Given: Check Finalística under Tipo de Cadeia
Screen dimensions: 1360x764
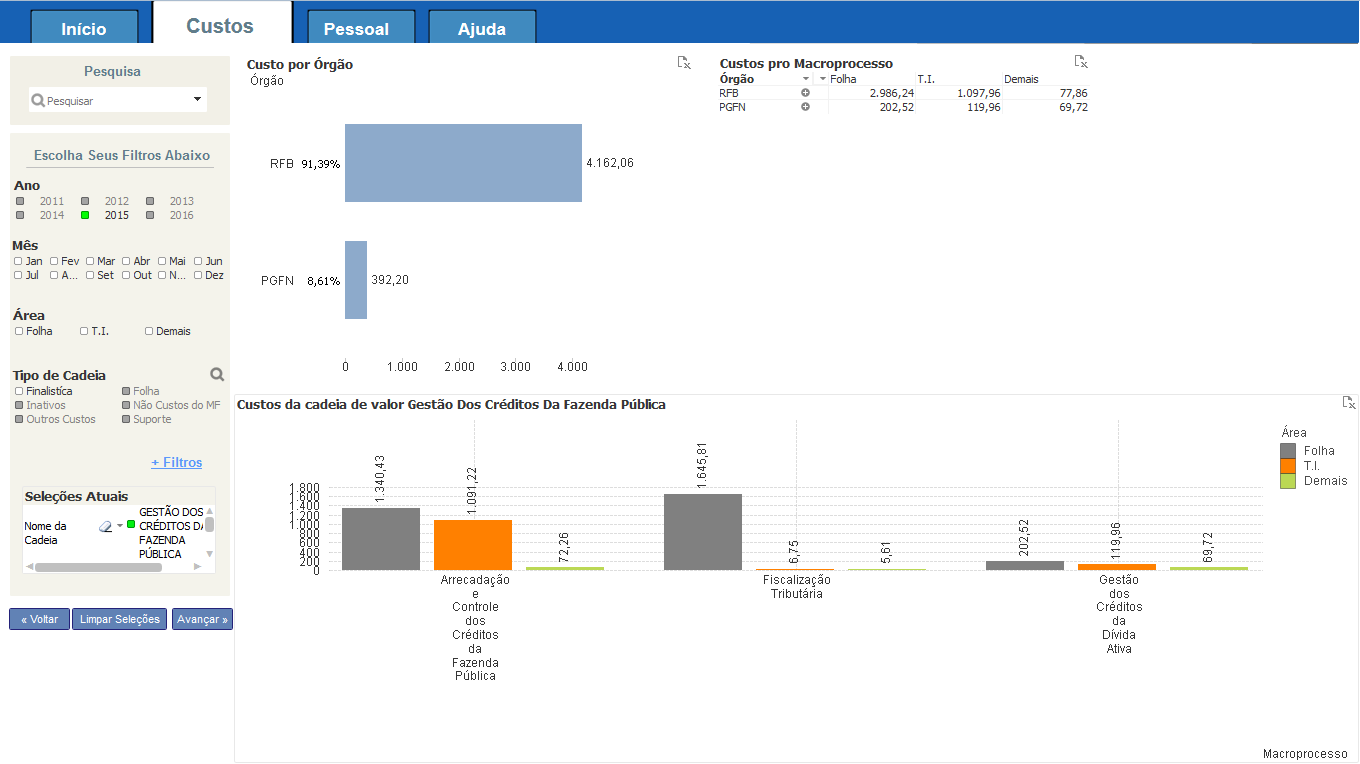Looking at the screenshot, I should pos(18,391).
